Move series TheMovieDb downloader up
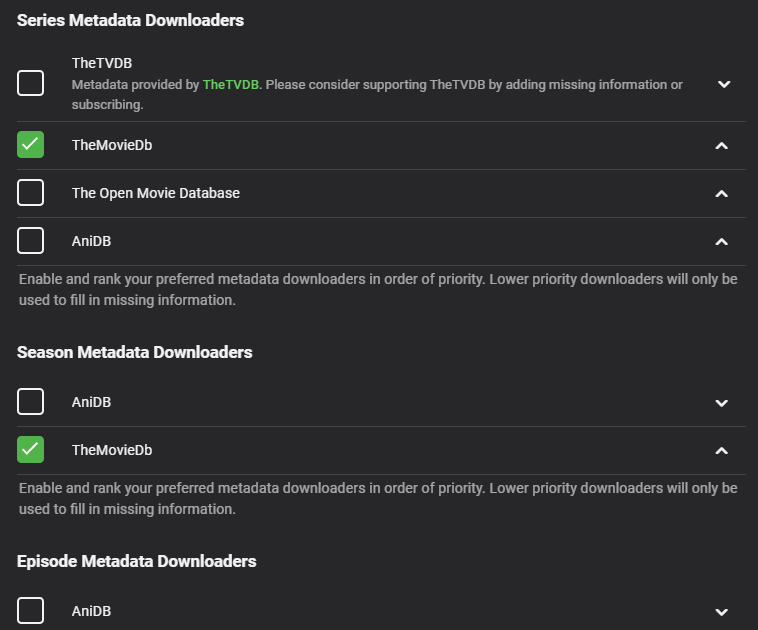758x630 pixels. [x=722, y=146]
